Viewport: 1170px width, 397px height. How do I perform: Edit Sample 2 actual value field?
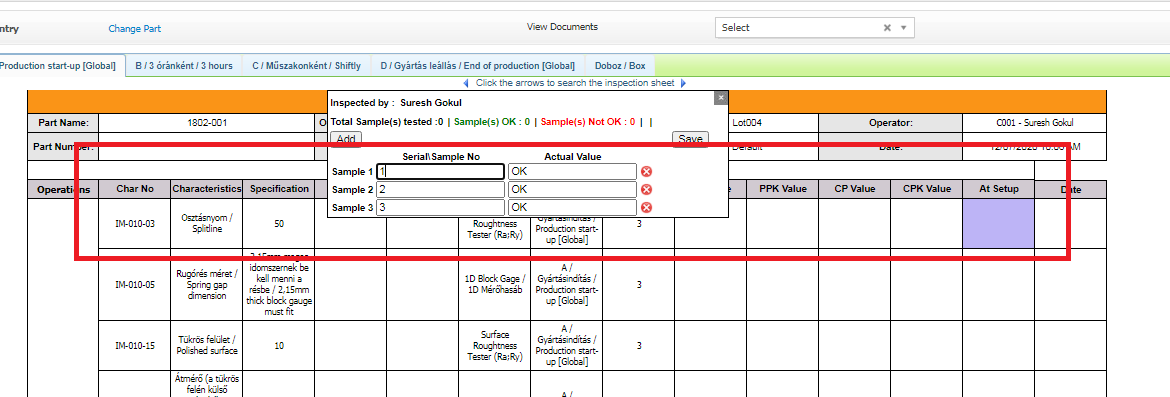pyautogui.click(x=572, y=190)
